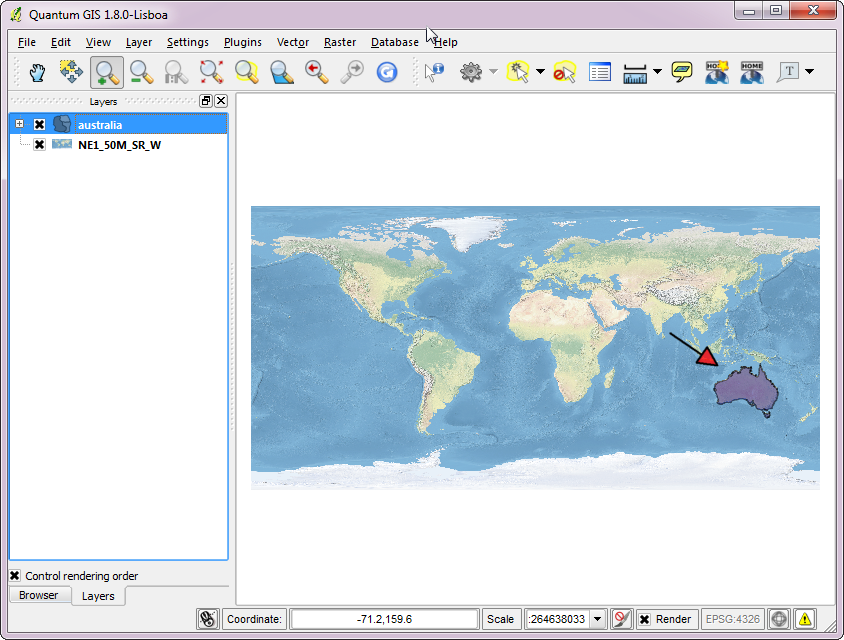The width and height of the screenshot is (844, 640).
Task: Click the toggle extents mouse position icon
Action: point(208,619)
